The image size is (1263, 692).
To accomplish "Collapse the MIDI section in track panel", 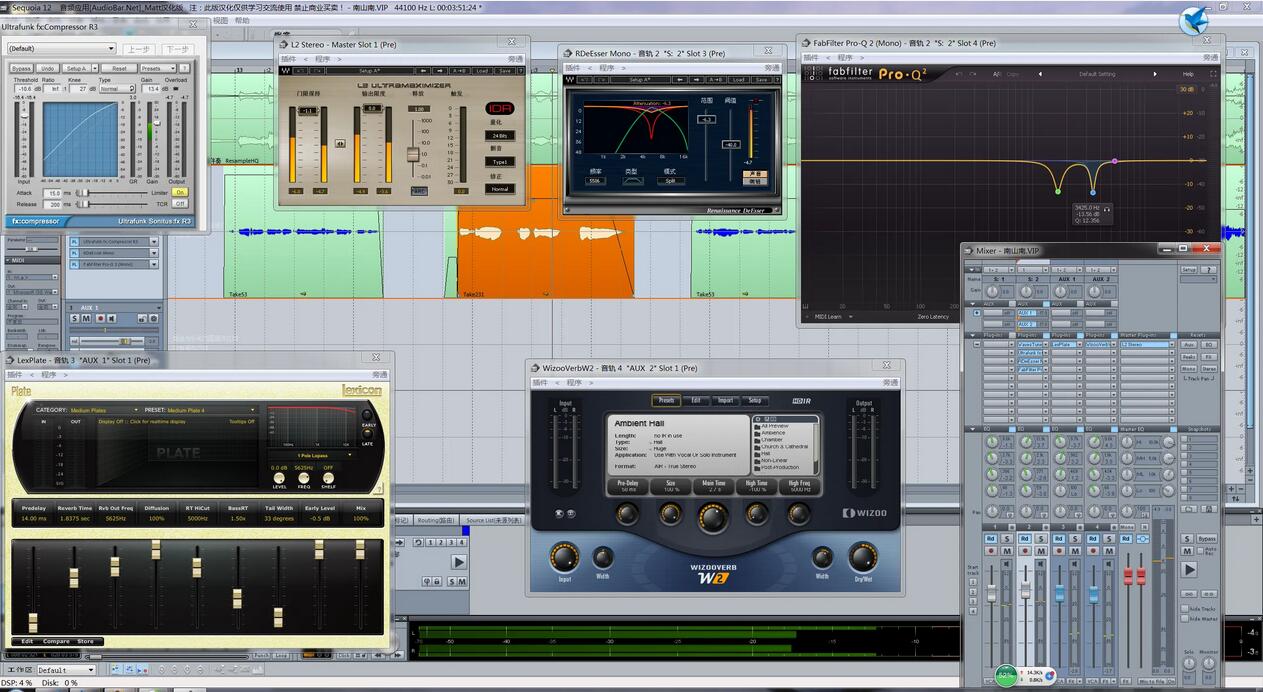I will 7,260.
